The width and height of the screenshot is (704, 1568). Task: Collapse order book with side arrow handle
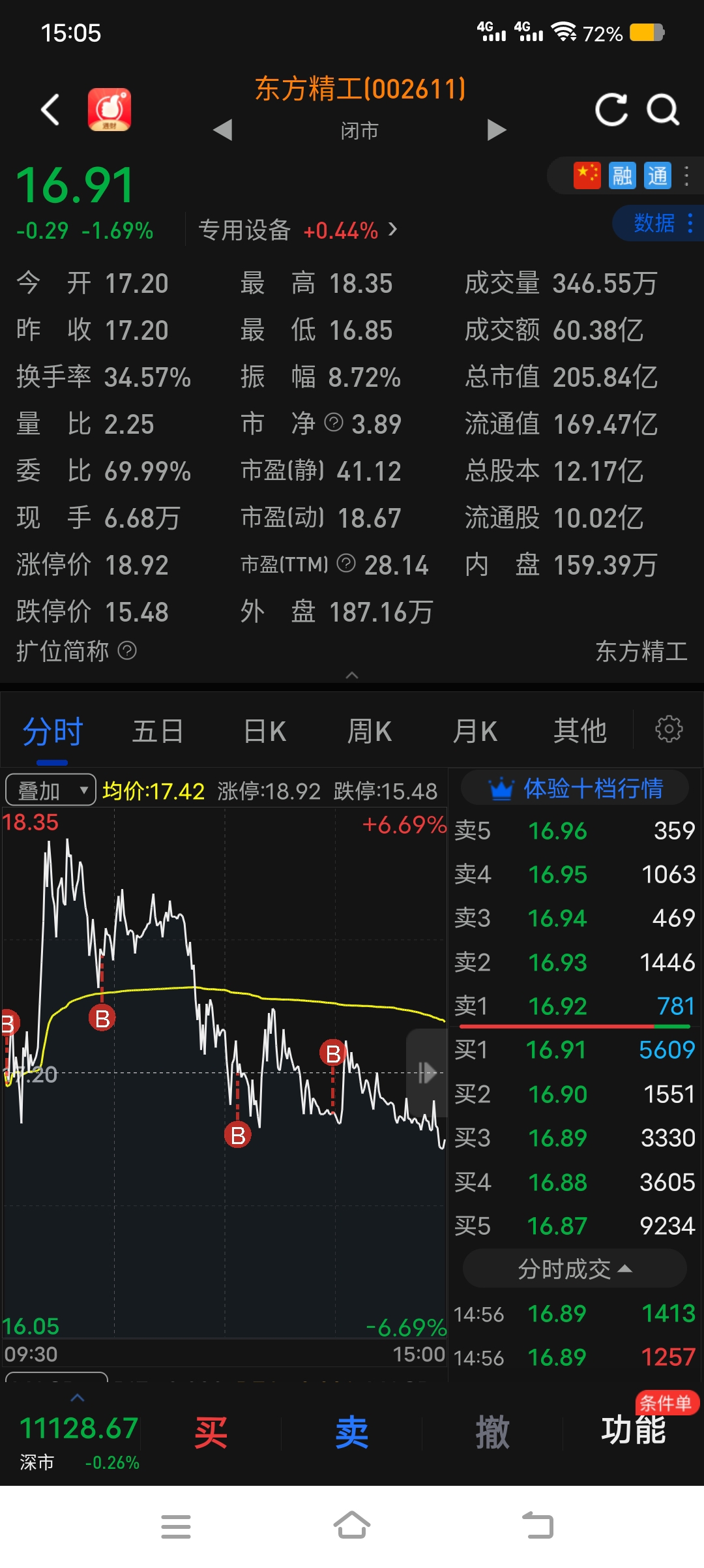click(x=427, y=1072)
